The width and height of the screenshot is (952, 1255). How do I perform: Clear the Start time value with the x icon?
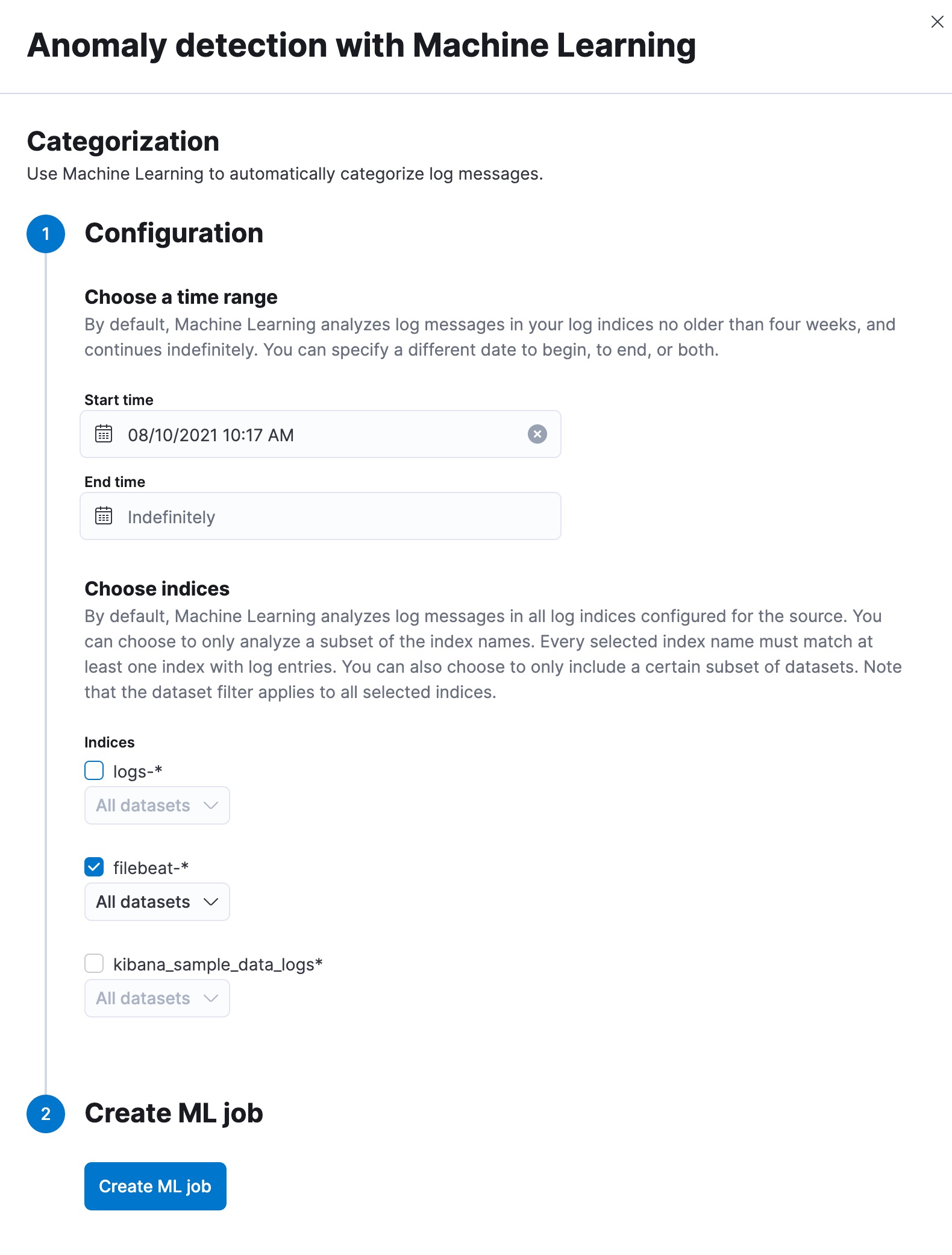[537, 433]
